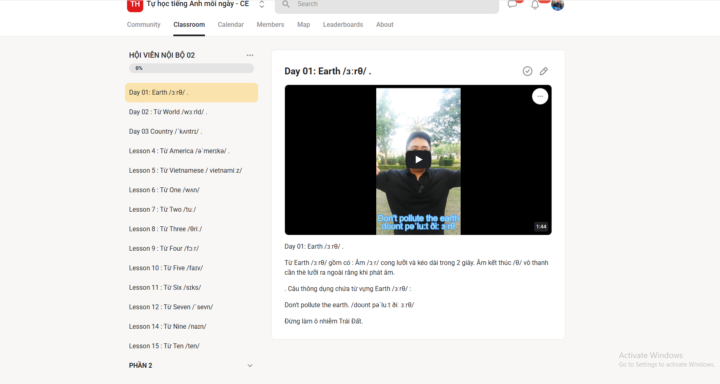720x384 pixels.
Task: Select lesson Day 01: Earth in sidebar
Action: click(191, 92)
